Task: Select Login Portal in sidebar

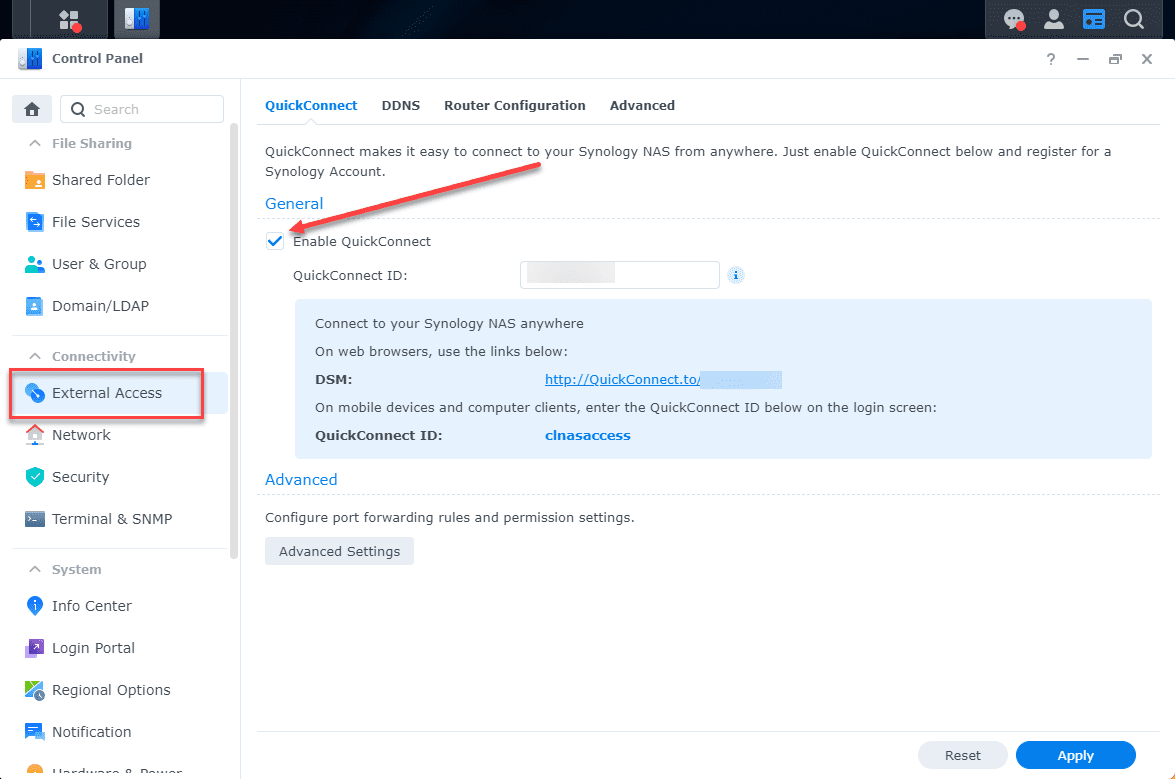Action: coord(93,648)
